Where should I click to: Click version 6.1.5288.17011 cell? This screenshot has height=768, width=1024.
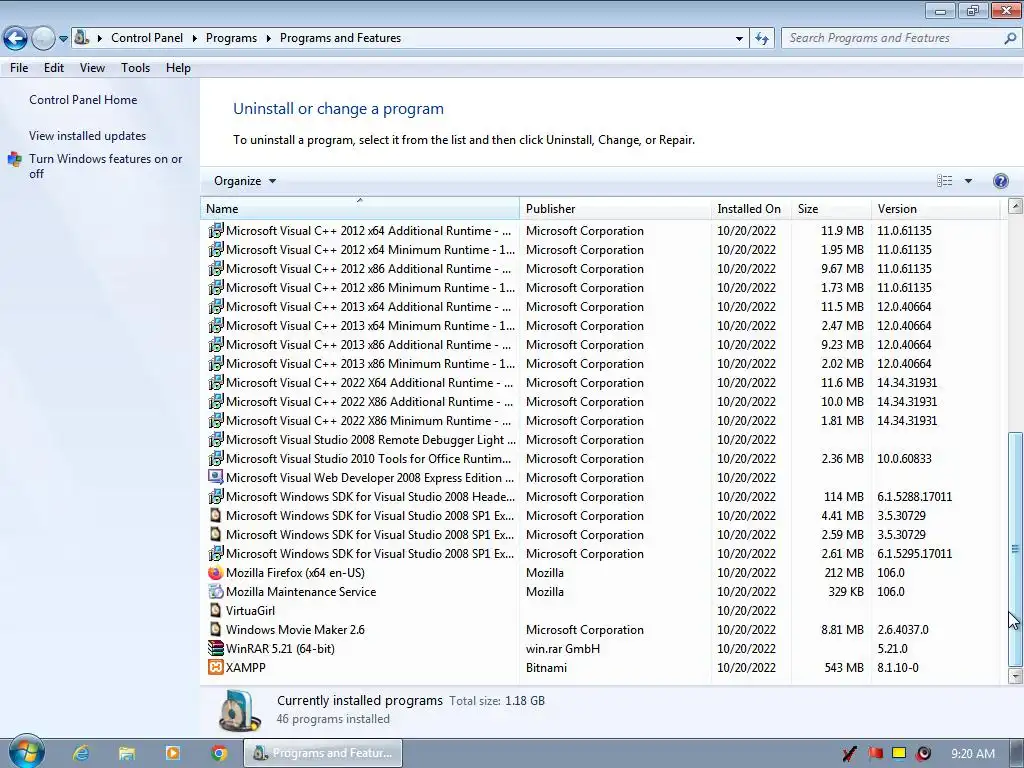pyautogui.click(x=914, y=496)
